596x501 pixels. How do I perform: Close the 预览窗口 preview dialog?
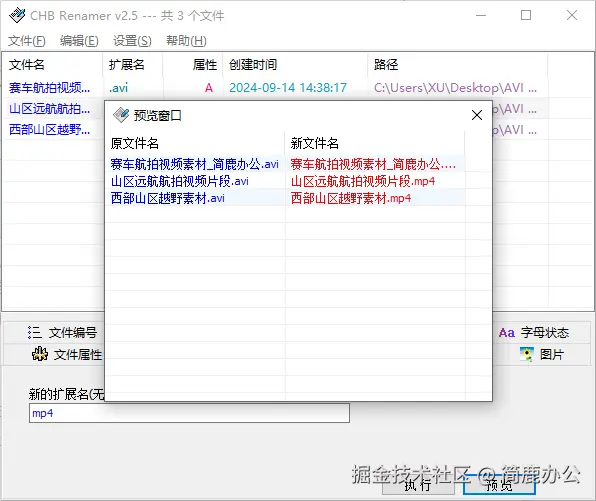477,115
